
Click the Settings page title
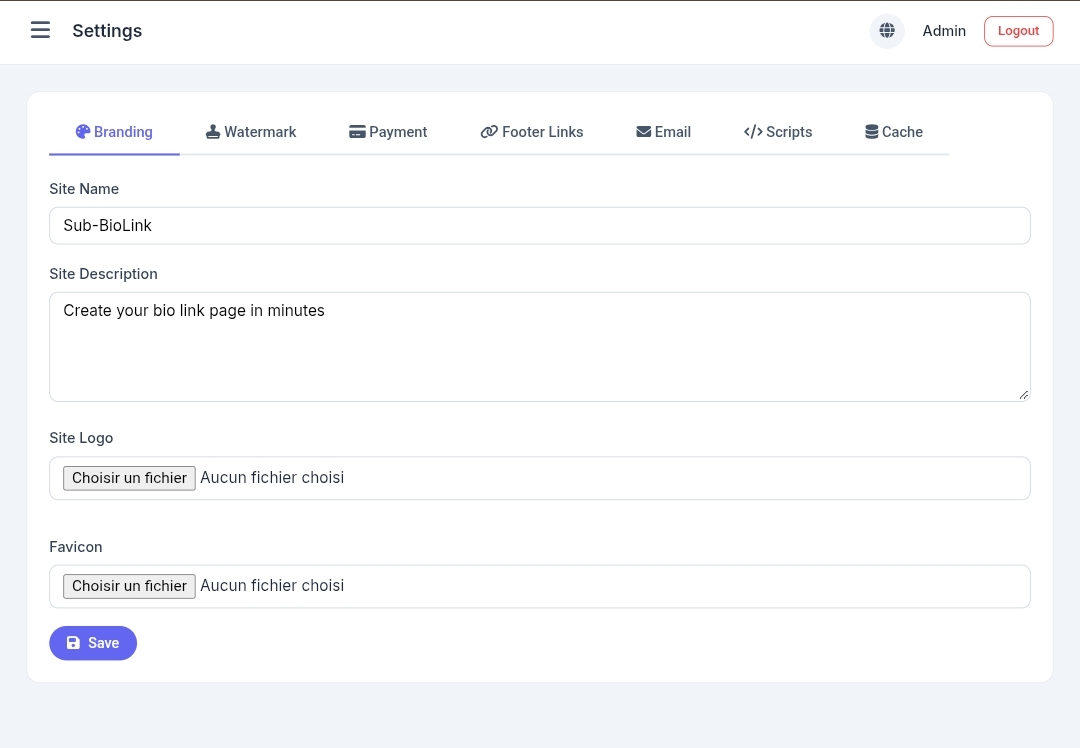coord(107,31)
